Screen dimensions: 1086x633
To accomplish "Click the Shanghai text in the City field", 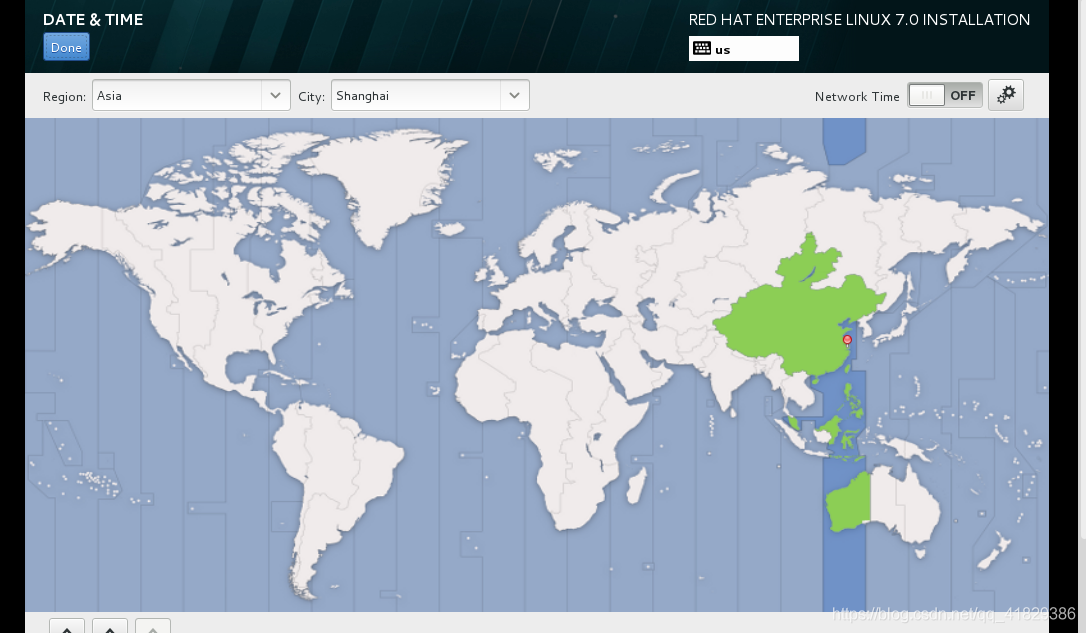I will click(x=362, y=96).
